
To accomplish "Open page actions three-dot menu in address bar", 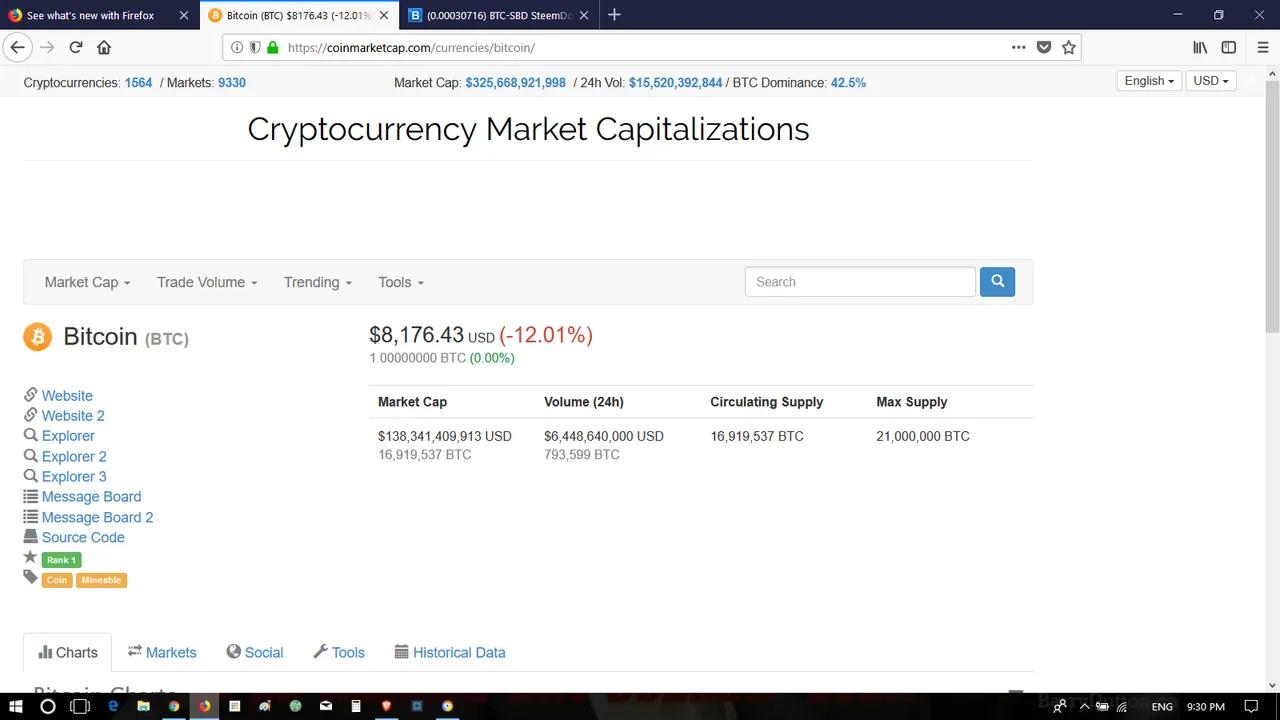I will coord(1018,47).
